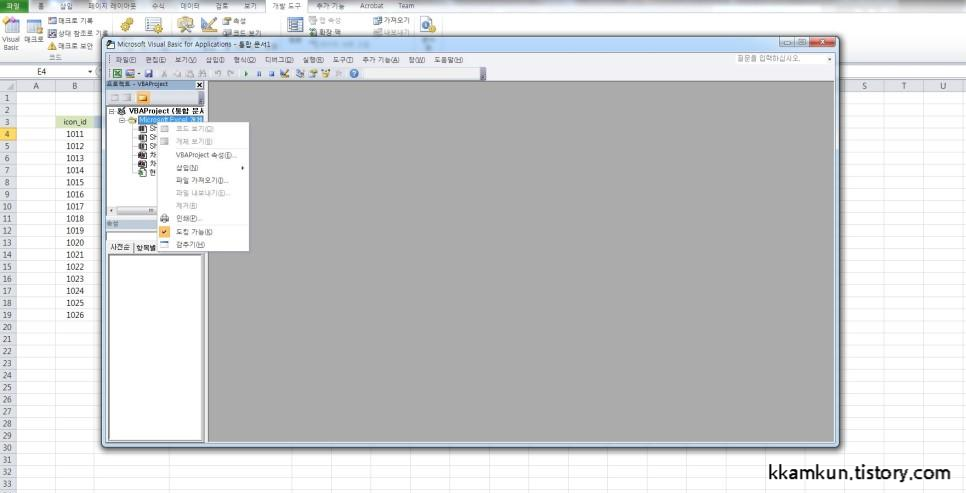The height and width of the screenshot is (493, 966).
Task: Click the Name Box showing E4
Action: click(x=43, y=72)
